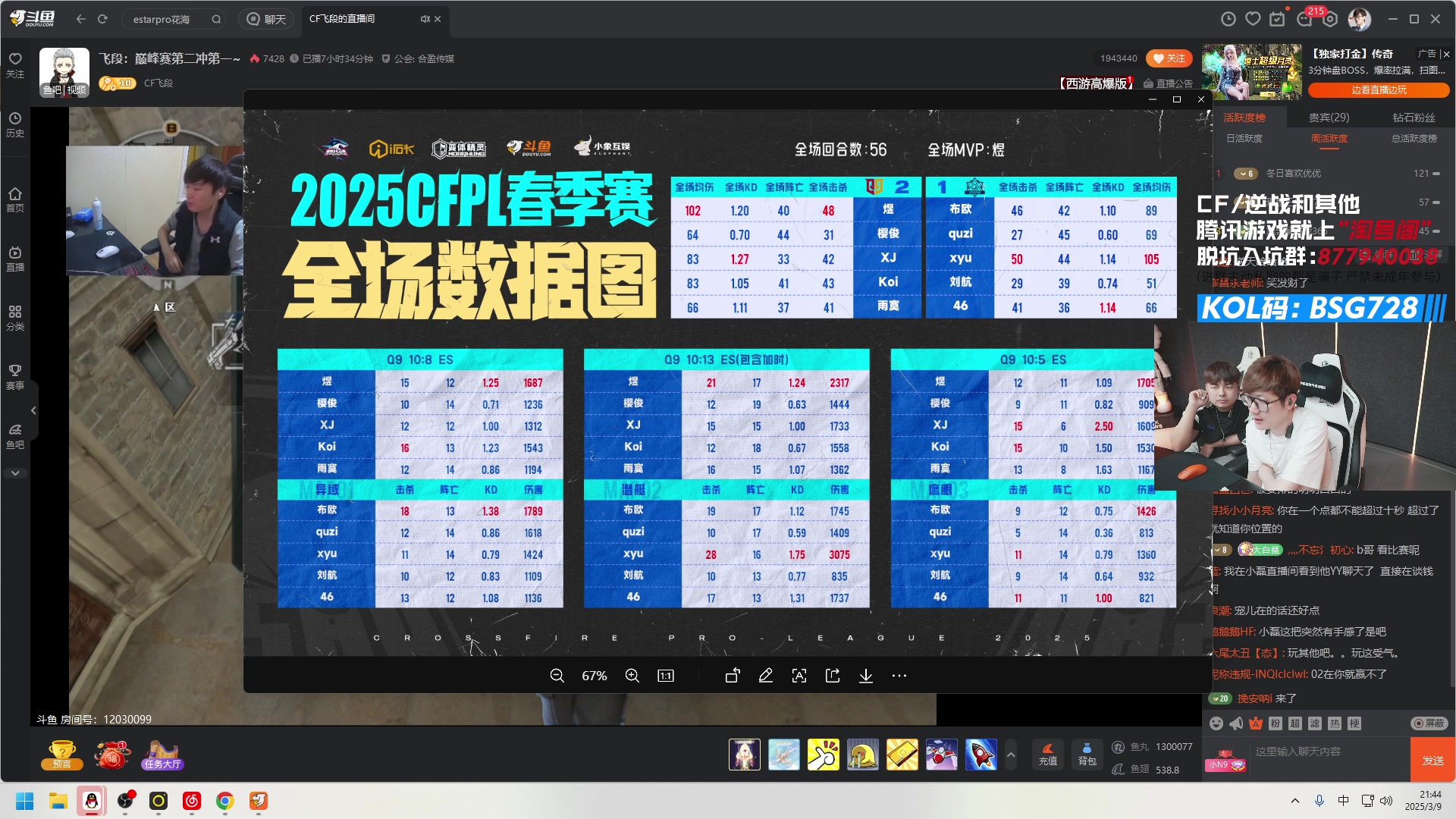
Task: Open the CF飞段 category link
Action: pyautogui.click(x=158, y=83)
